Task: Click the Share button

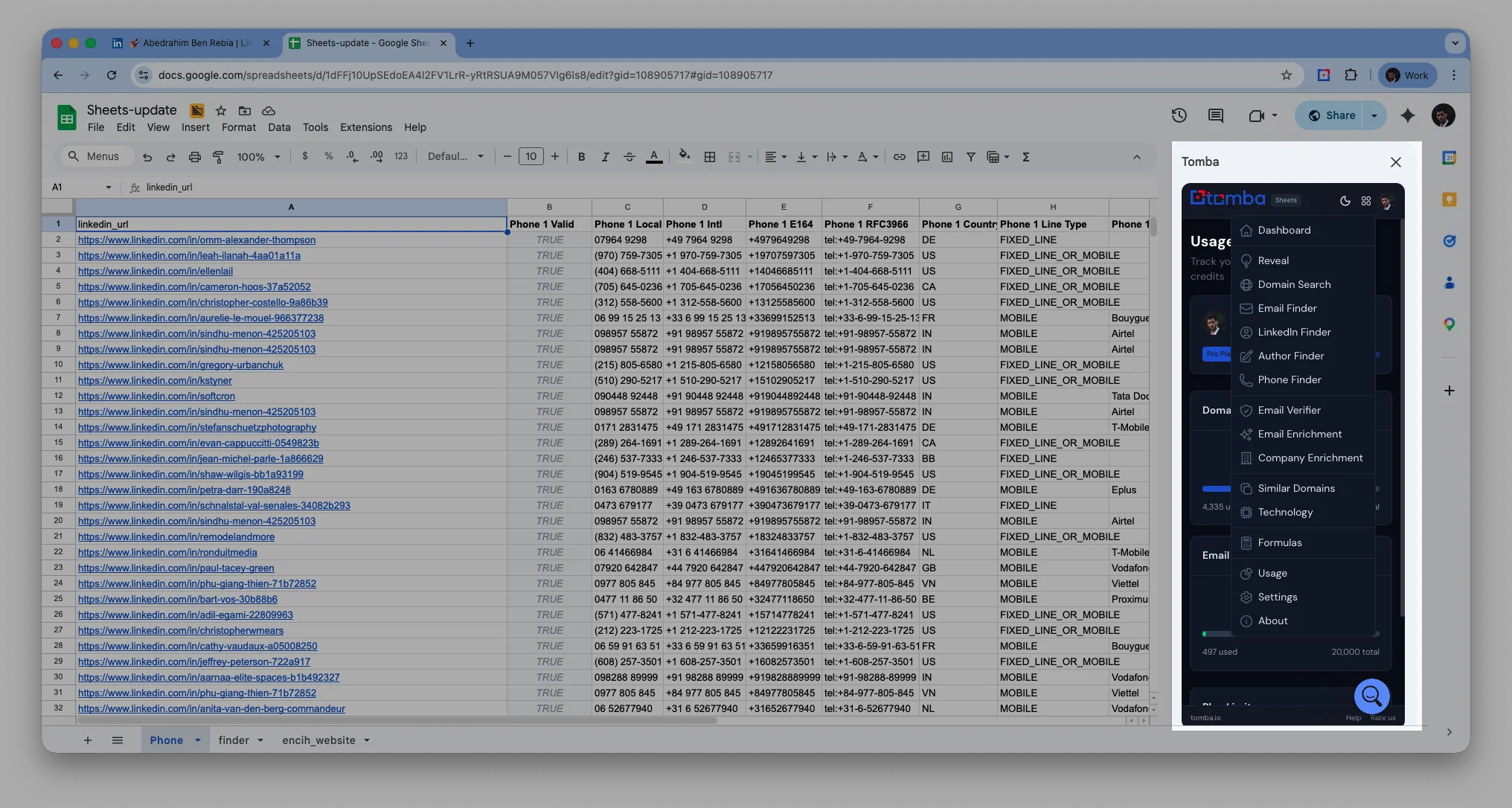Action: point(1331,115)
